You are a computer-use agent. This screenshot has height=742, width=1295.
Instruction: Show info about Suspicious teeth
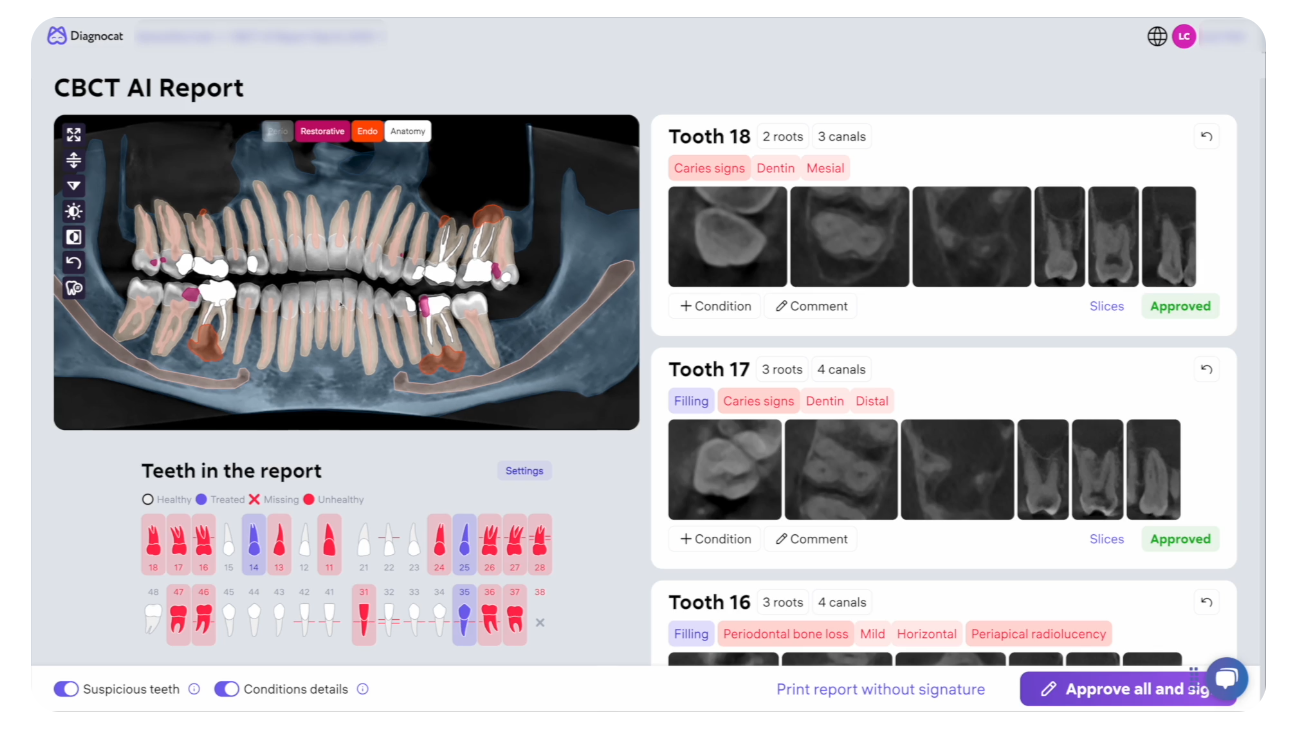tap(194, 689)
